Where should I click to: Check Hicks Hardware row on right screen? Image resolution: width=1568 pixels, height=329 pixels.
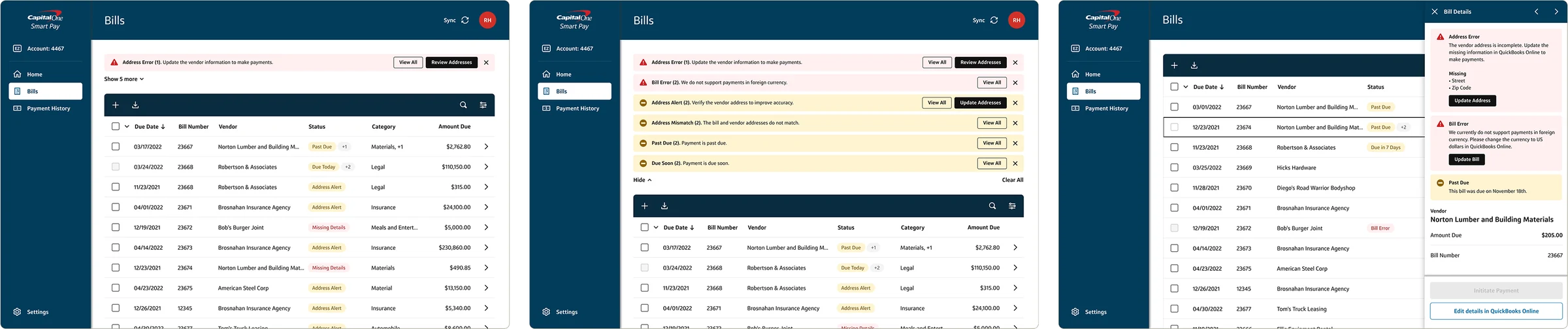[x=1174, y=167]
